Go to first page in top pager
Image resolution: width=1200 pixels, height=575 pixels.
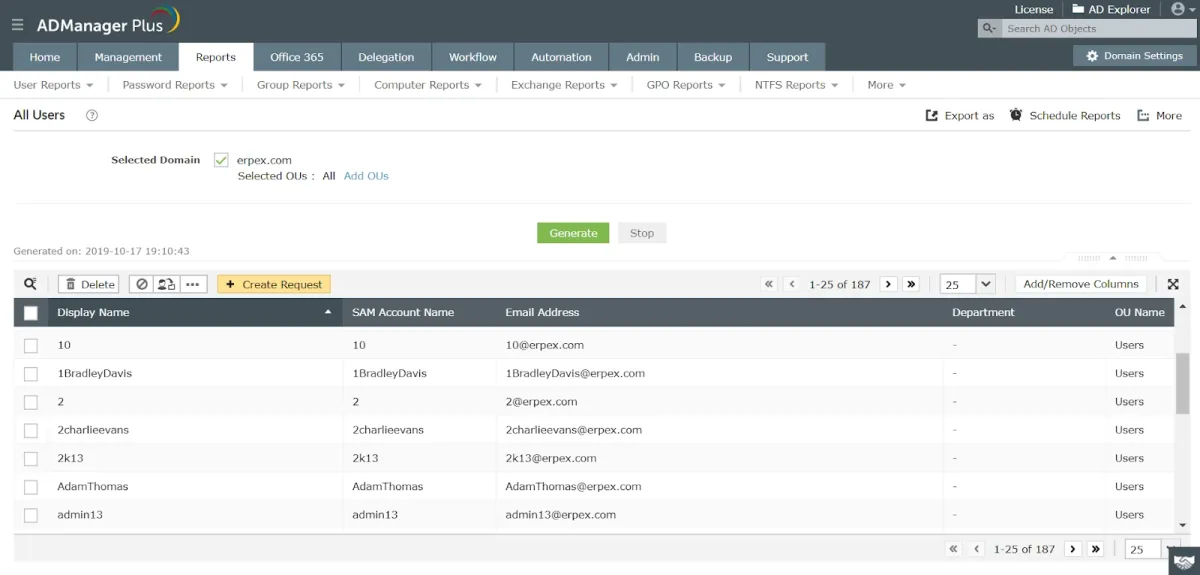click(769, 284)
